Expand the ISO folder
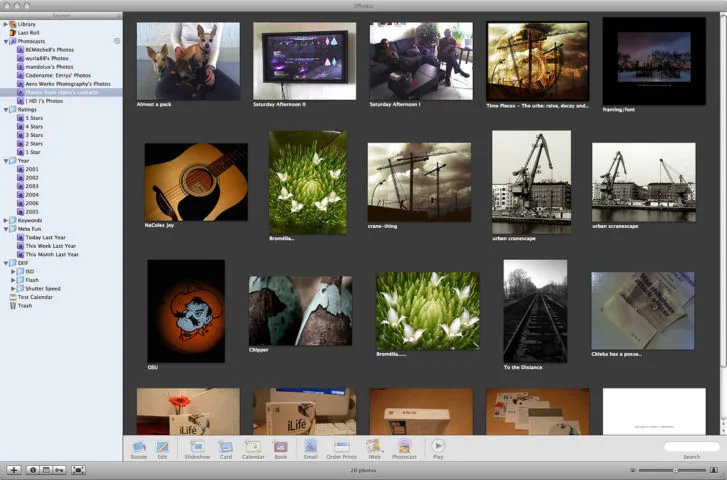Viewport: 727px width, 480px height. click(x=13, y=271)
